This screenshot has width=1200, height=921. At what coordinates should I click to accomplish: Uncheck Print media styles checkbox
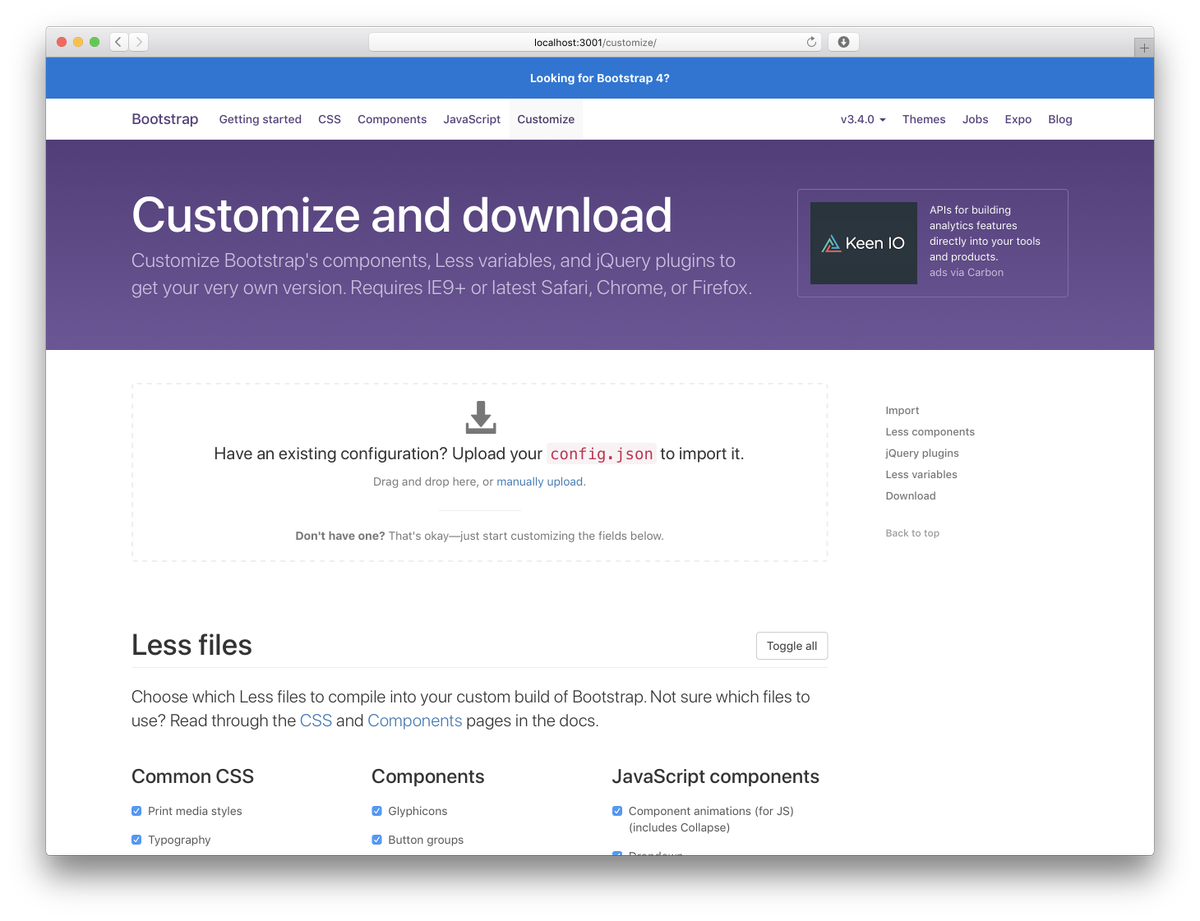pos(137,811)
